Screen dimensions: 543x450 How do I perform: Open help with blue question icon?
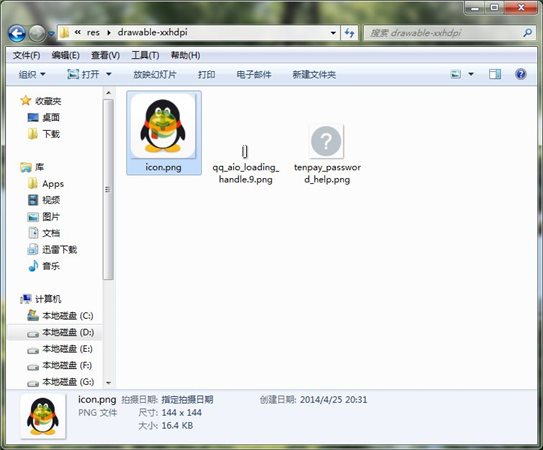pos(520,74)
